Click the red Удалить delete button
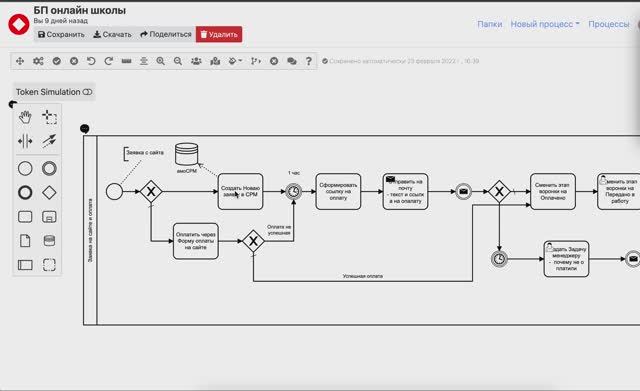The height and width of the screenshot is (391, 640). pos(219,34)
